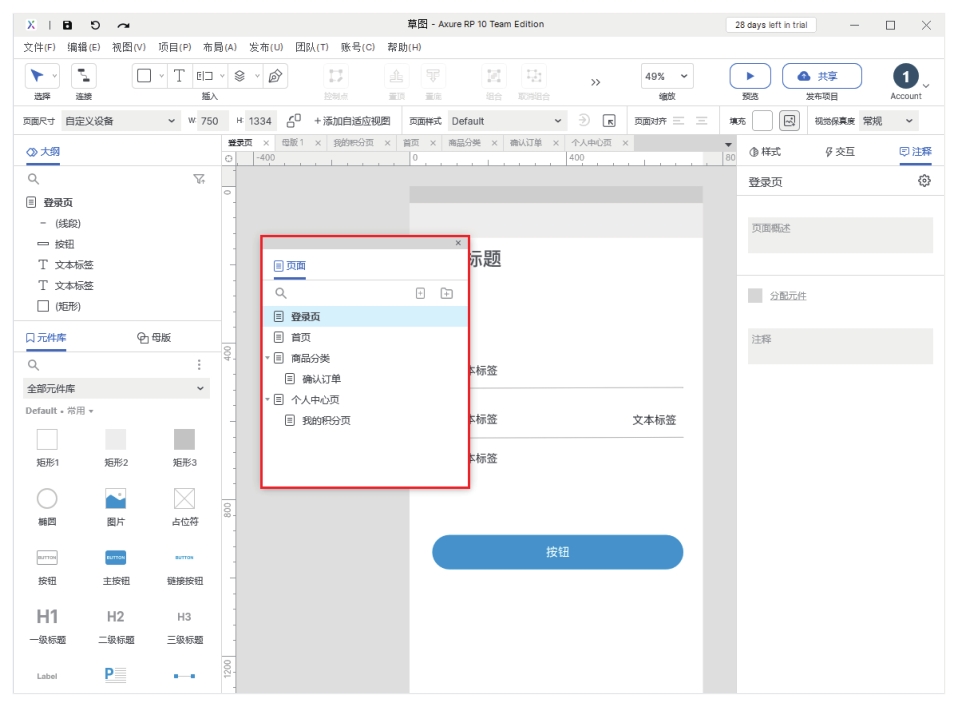
Task: Switch to the 交互 tab
Action: pos(841,152)
